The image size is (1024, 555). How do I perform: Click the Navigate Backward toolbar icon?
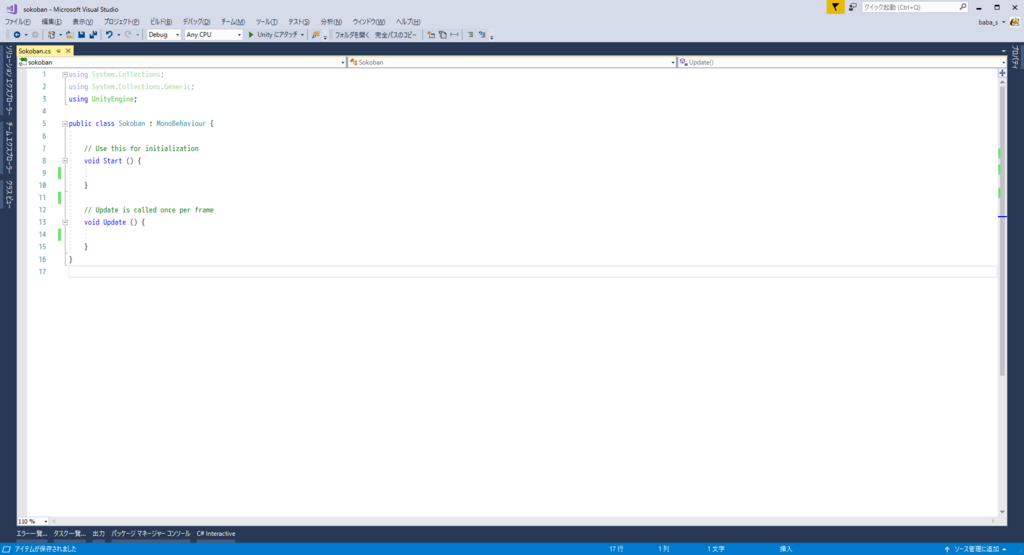16,35
